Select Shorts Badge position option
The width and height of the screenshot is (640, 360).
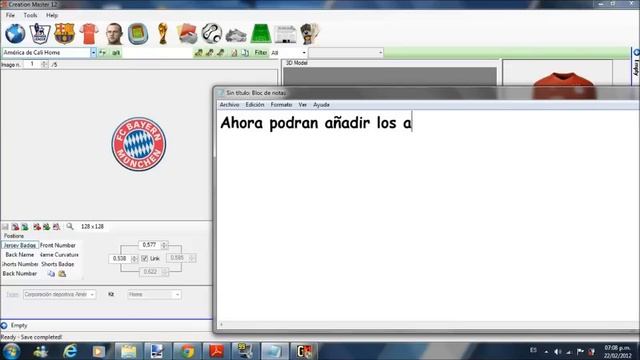[x=58, y=264]
